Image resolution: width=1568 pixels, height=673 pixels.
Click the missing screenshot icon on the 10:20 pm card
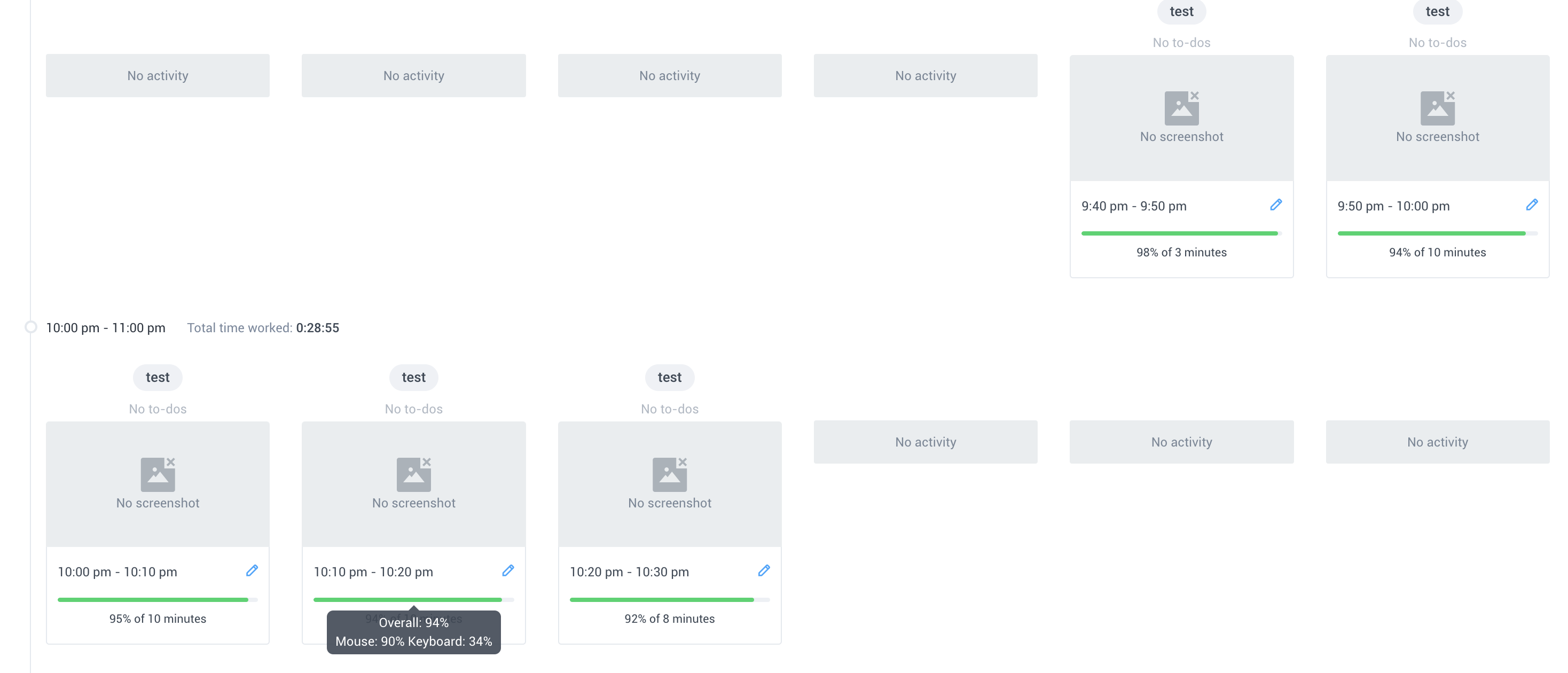point(670,473)
